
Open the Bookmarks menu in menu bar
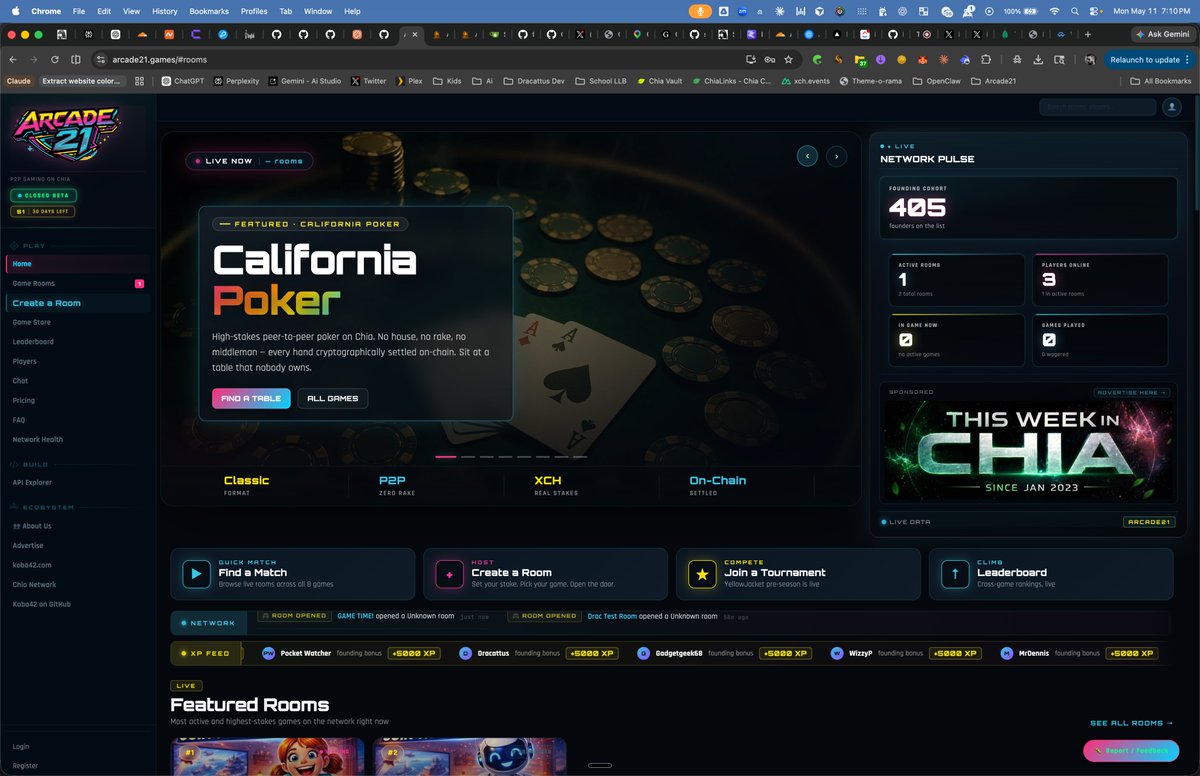(209, 11)
